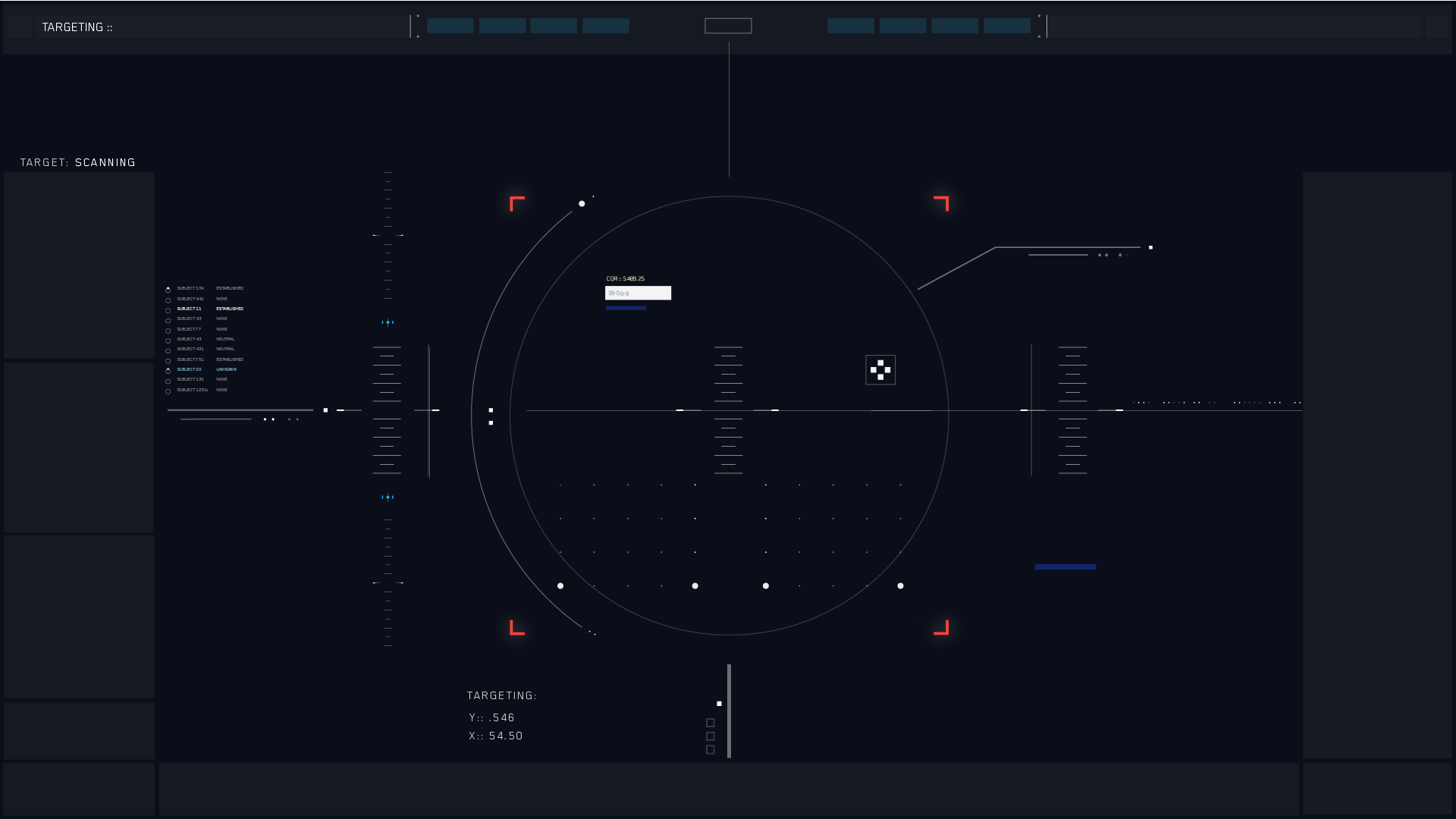Click the X:: 54.50 coordinate value

pos(496,736)
